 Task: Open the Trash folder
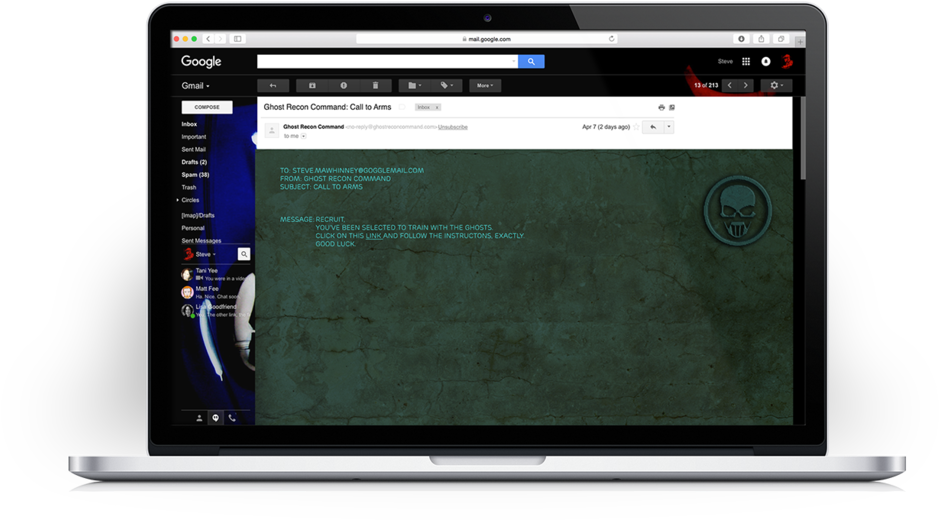tap(189, 187)
